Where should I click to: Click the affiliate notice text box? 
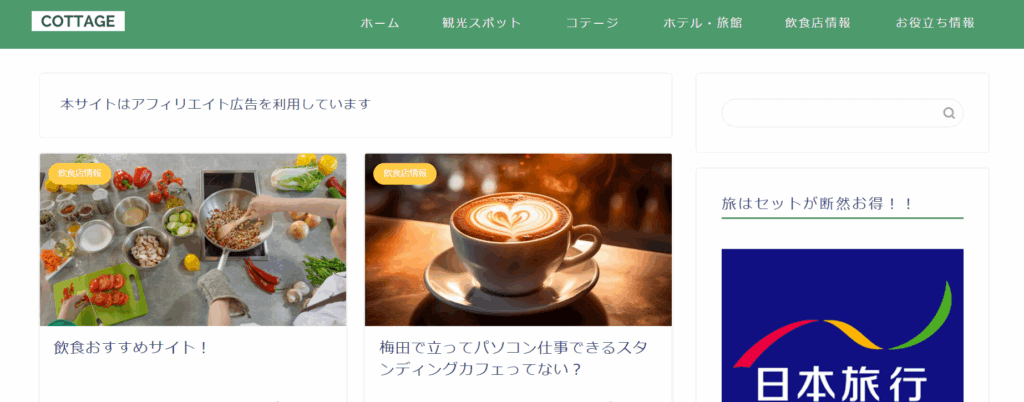click(x=356, y=105)
